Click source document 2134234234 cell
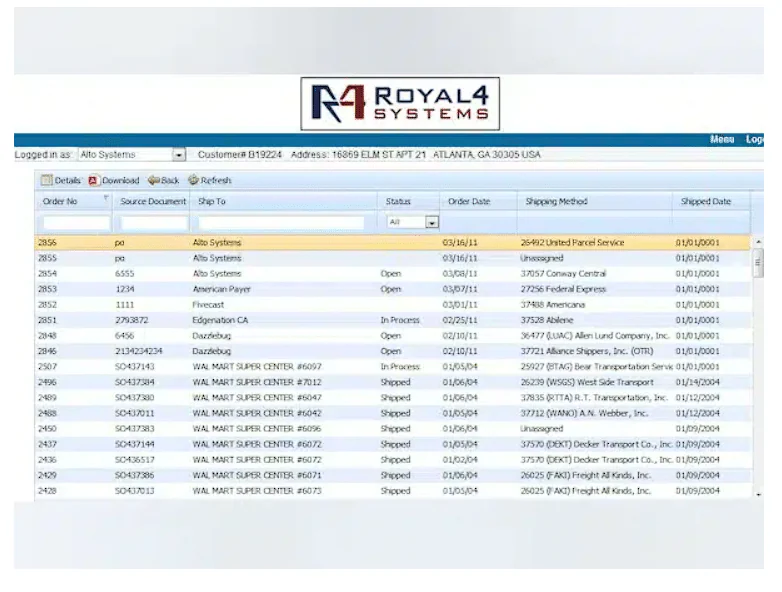This screenshot has width=782, height=592. coord(139,351)
